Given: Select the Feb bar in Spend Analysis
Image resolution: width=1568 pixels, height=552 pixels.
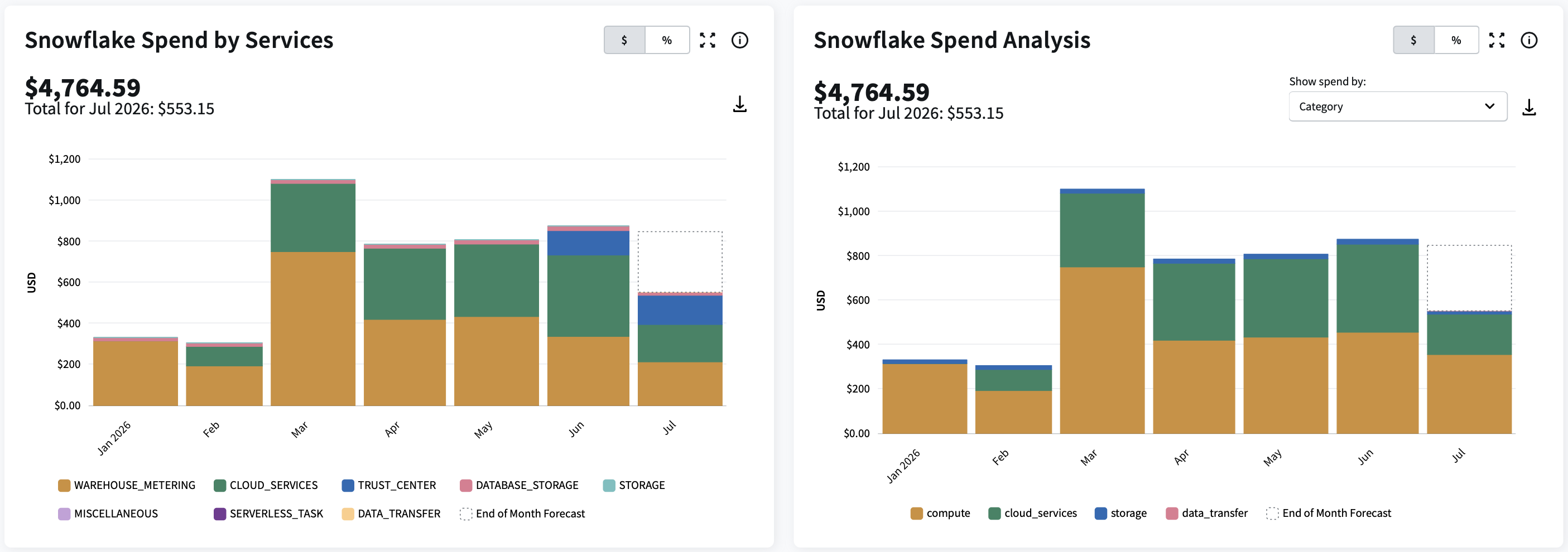Looking at the screenshot, I should tap(1013, 399).
